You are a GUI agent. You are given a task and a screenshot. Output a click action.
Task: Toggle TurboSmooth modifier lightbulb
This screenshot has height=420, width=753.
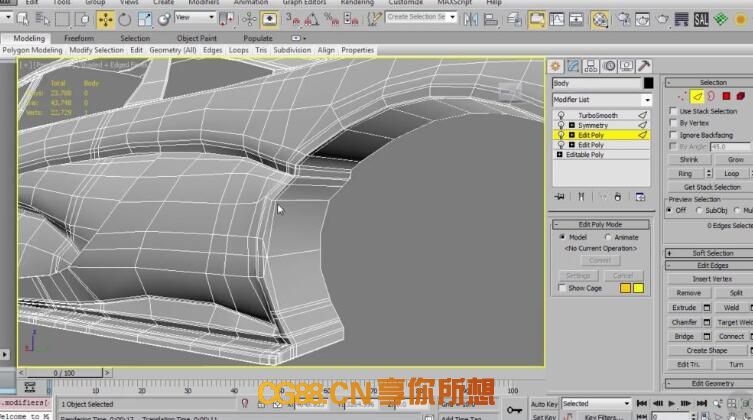coord(561,115)
